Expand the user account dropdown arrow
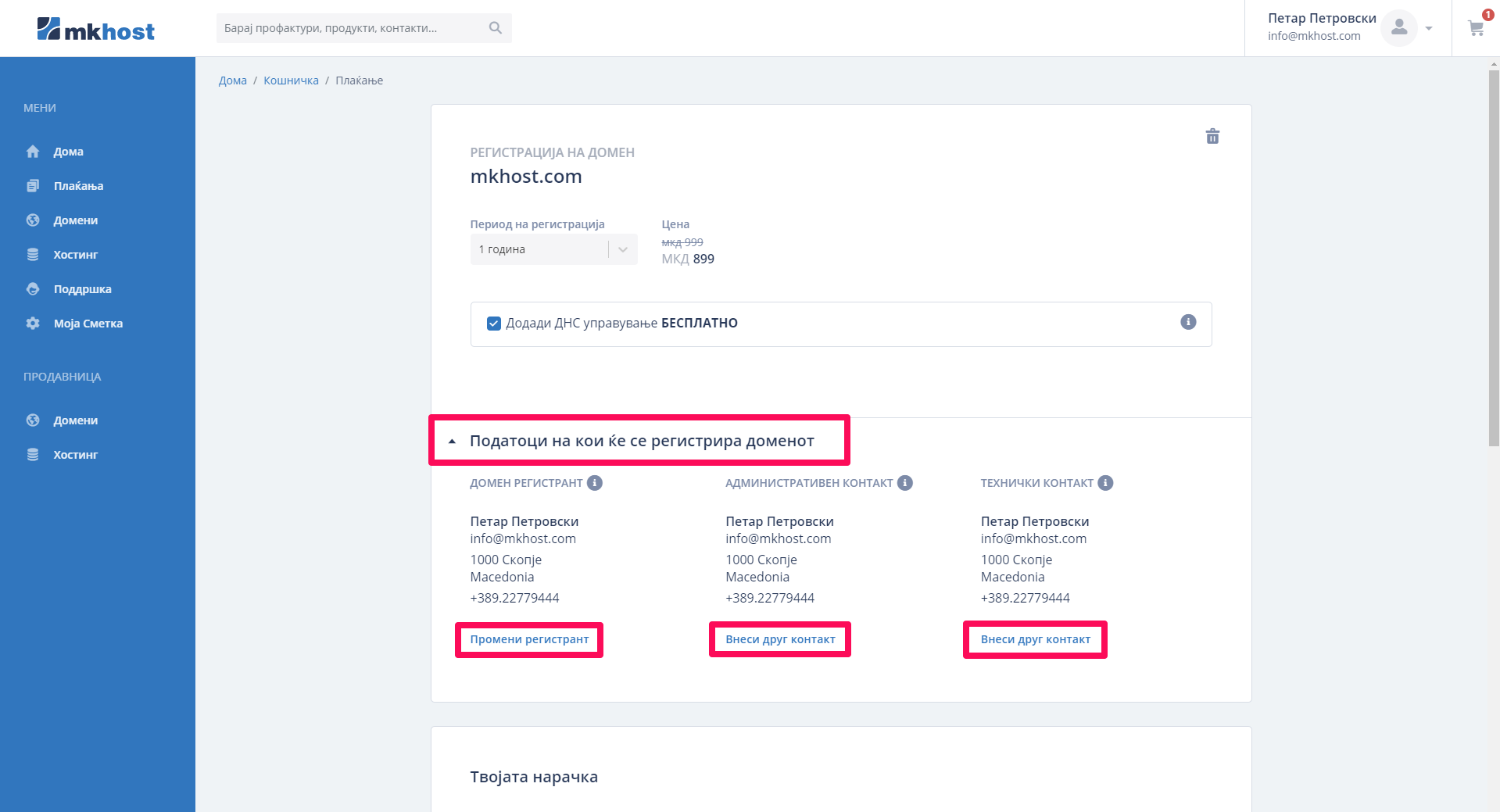1500x812 pixels. tap(1429, 29)
